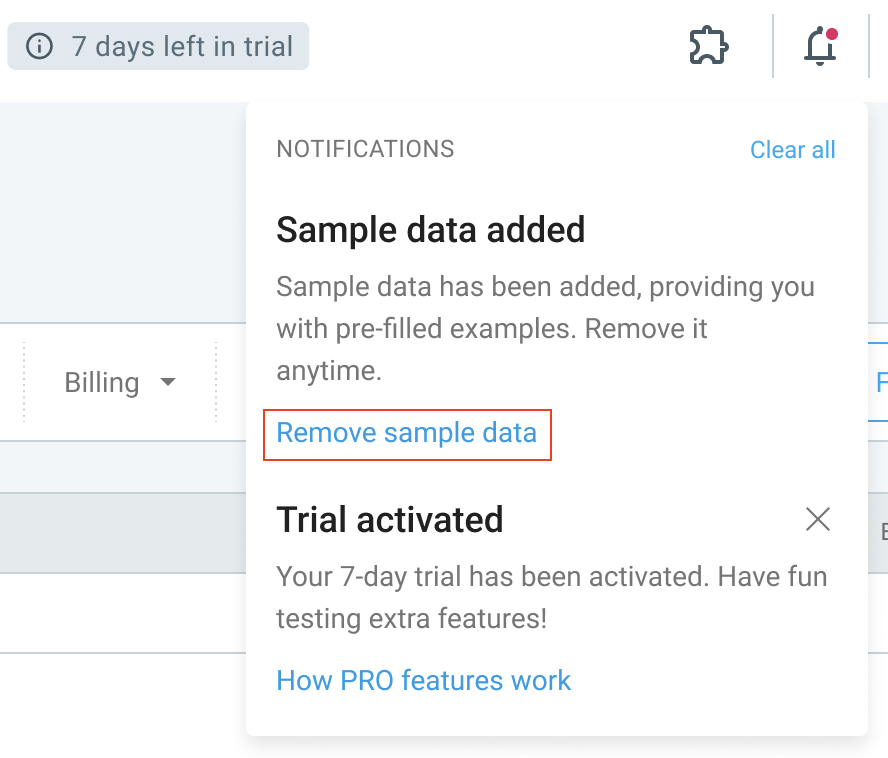Click dotted divider left of Billing
This screenshot has height=758, width=888.
(x=24, y=382)
